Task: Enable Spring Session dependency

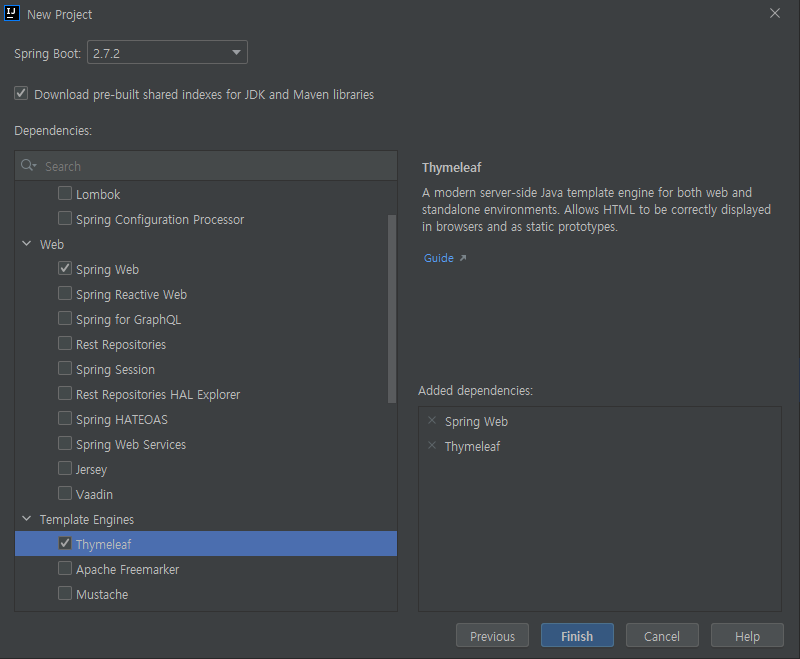Action: 65,368
